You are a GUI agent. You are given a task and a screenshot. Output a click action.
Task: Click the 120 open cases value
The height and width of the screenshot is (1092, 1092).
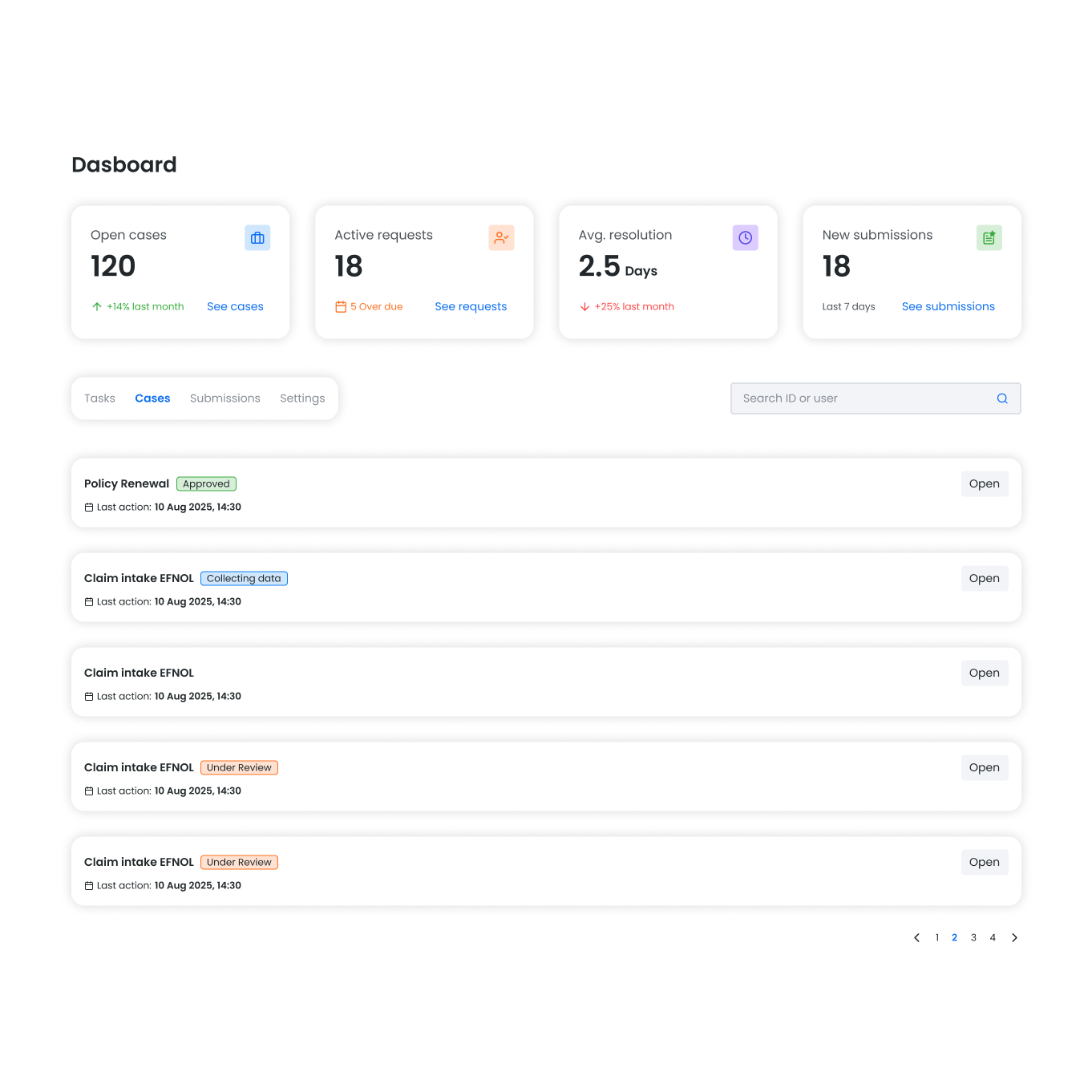(113, 266)
